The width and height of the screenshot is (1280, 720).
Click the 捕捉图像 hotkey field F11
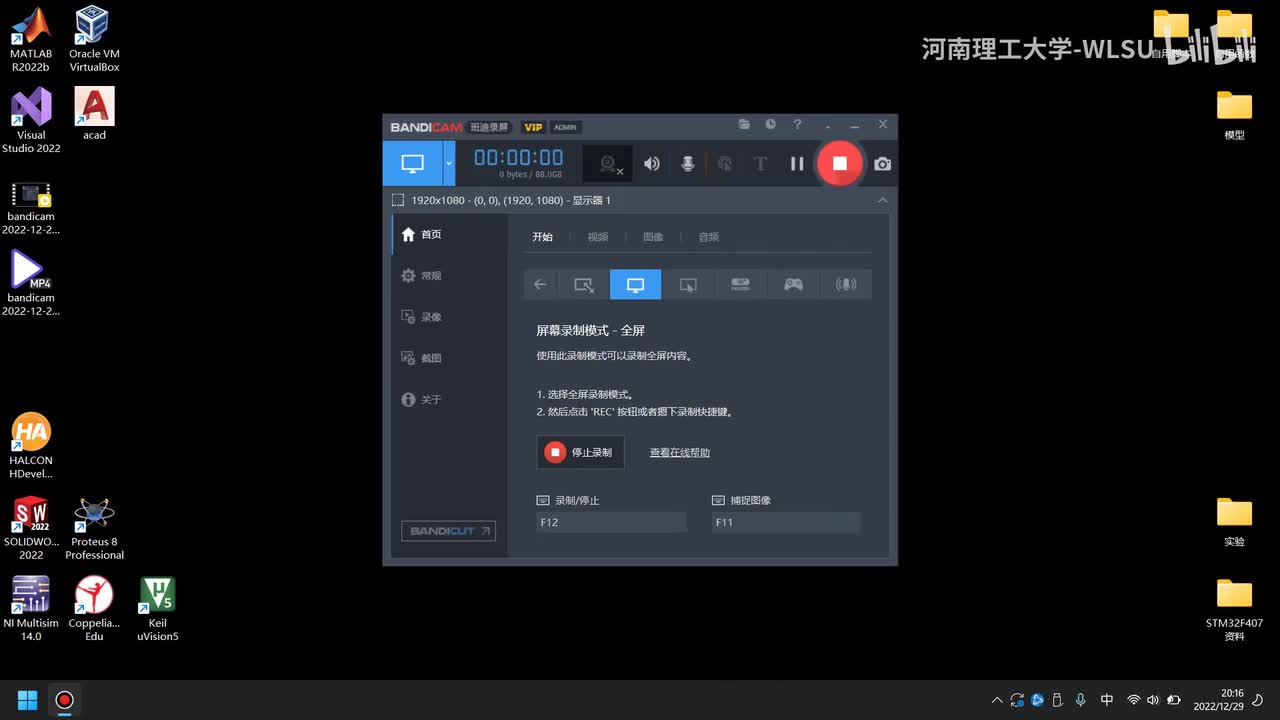[x=786, y=522]
